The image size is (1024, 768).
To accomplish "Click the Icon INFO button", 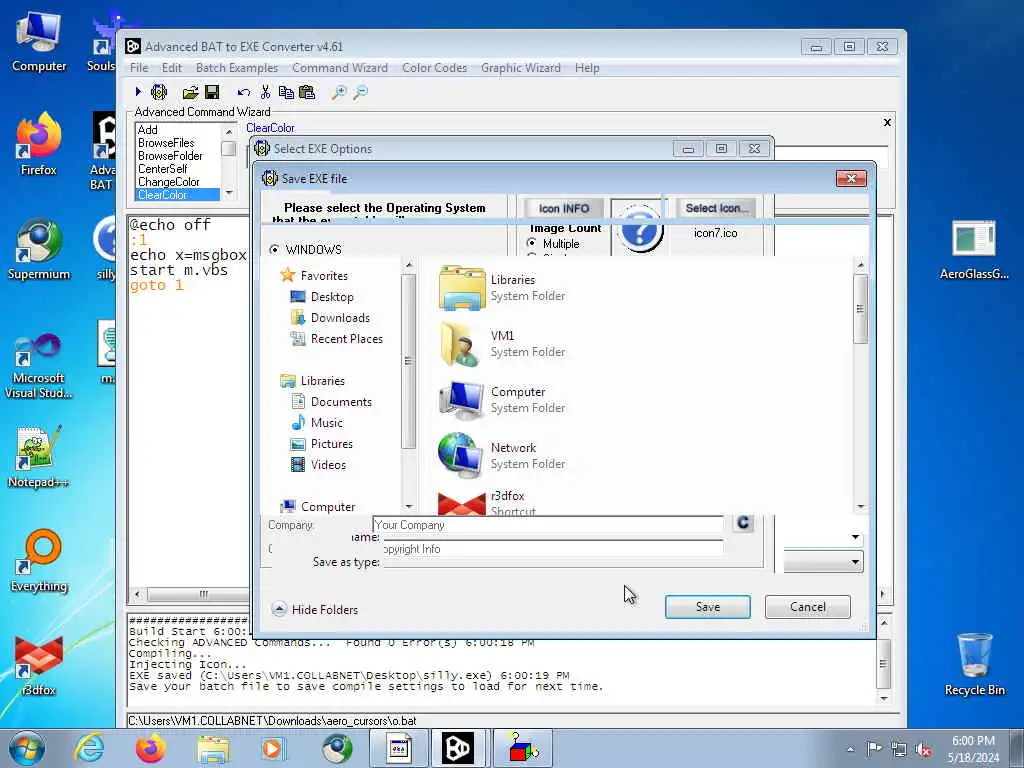I will tap(564, 208).
